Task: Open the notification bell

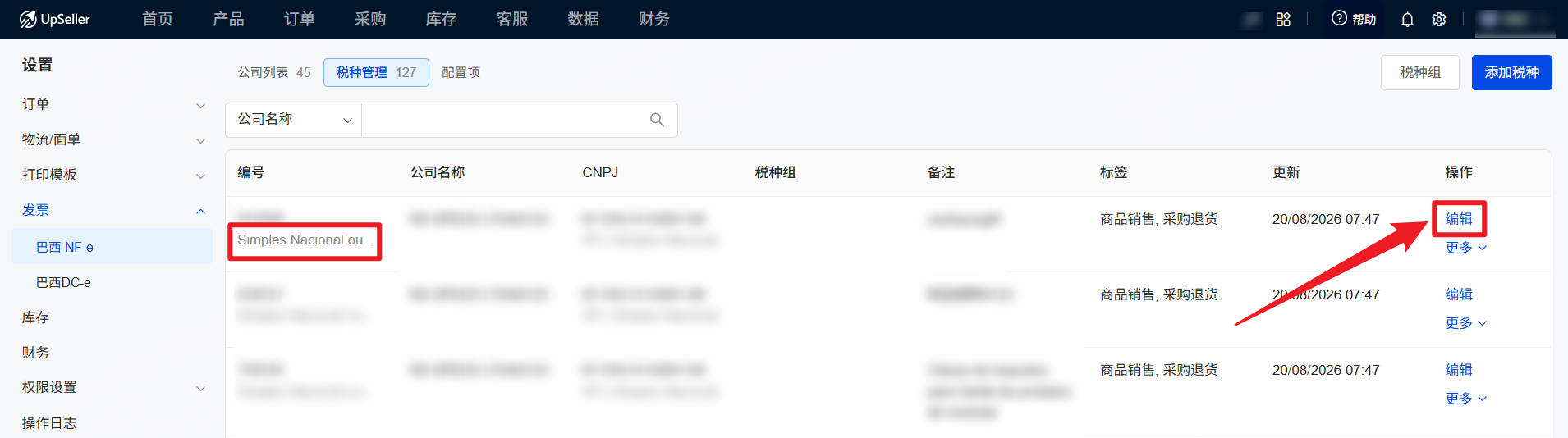Action: (1407, 19)
